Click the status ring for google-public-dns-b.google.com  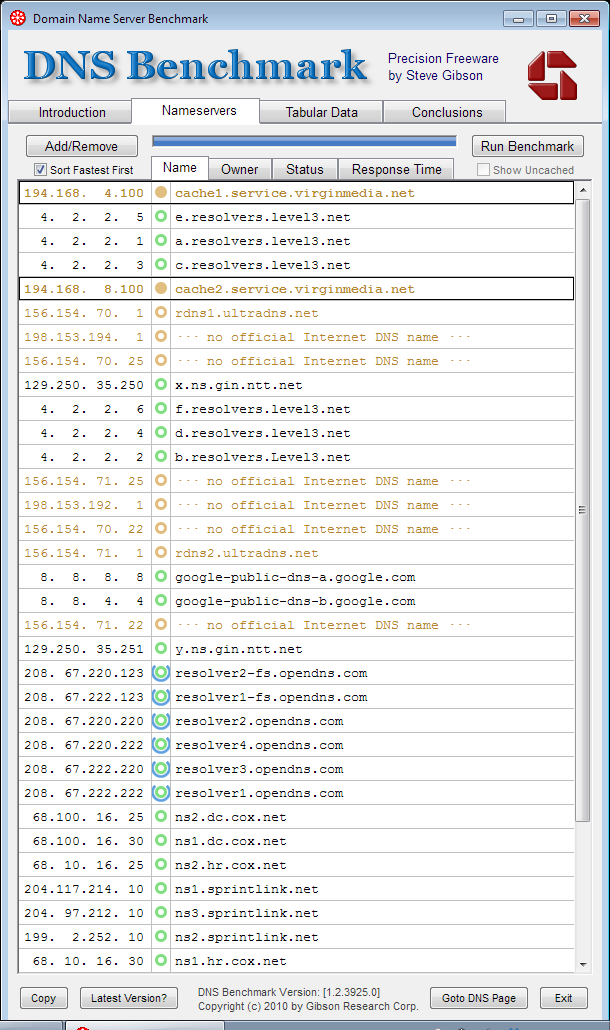[161, 600]
